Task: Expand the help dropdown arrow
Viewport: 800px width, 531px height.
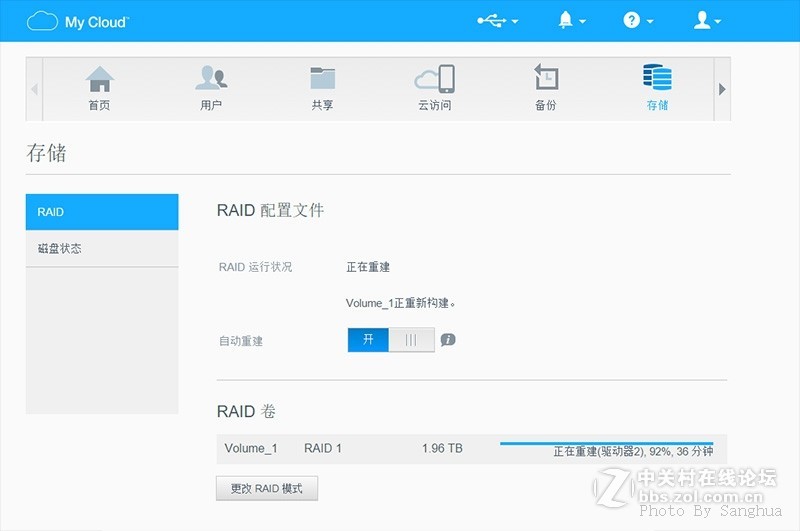Action: (650, 21)
